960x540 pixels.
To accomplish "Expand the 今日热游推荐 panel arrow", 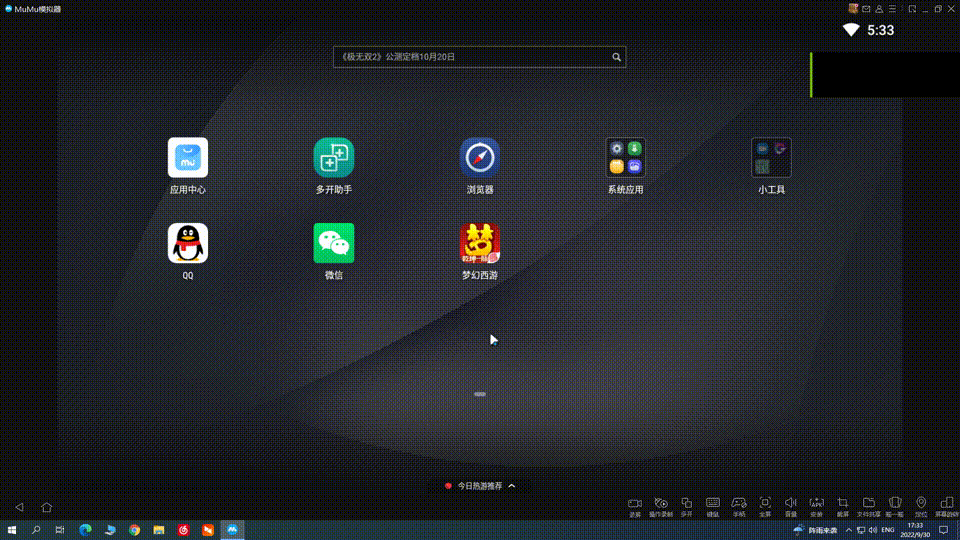I will coord(512,486).
